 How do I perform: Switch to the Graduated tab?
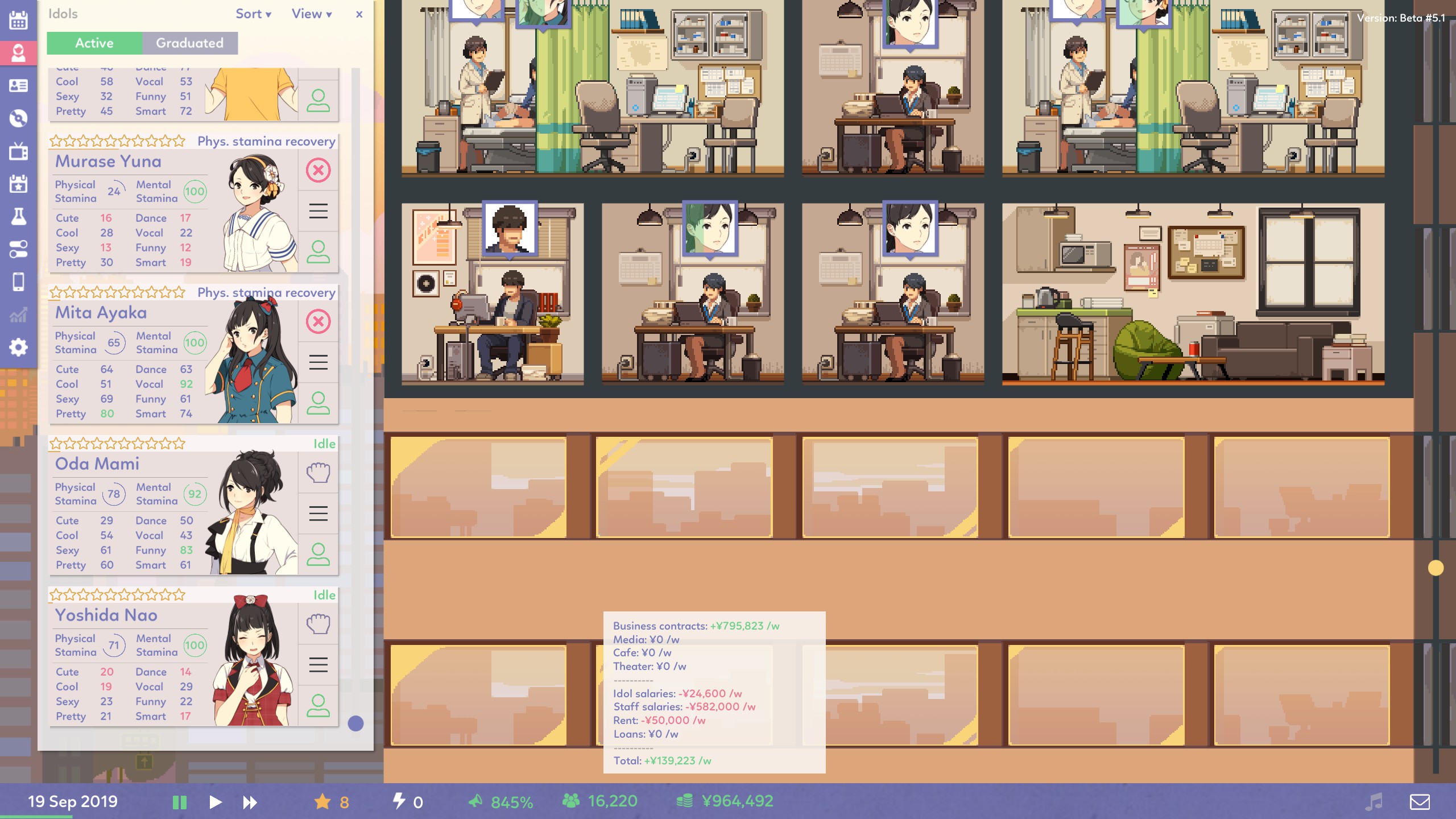189,43
